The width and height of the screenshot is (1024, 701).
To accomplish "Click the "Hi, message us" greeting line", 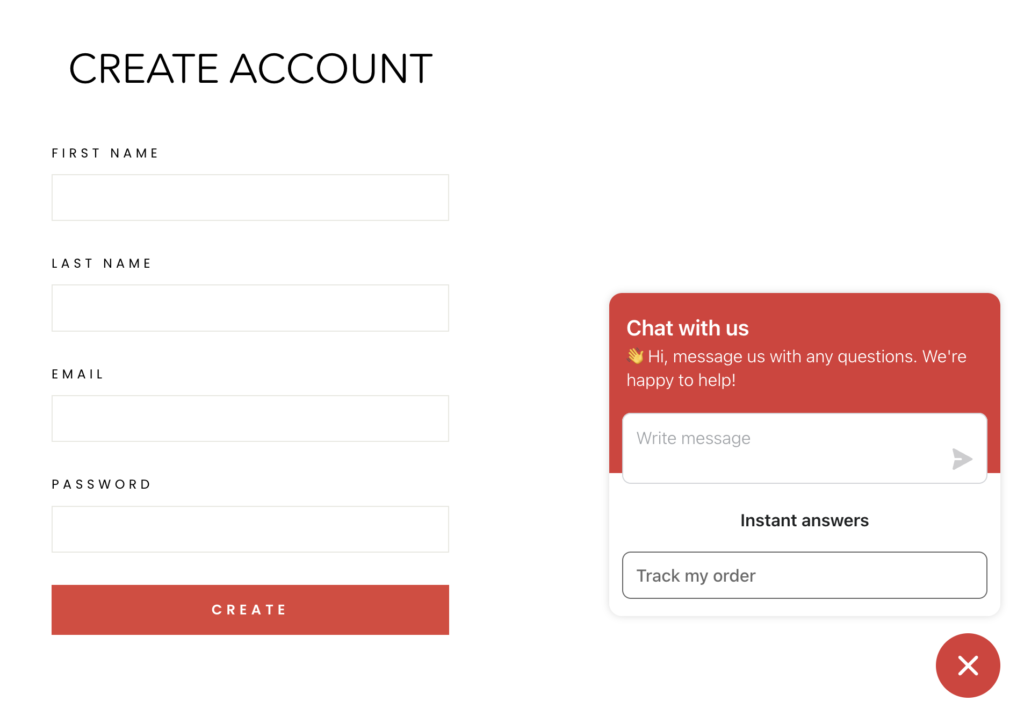I will 807,356.
